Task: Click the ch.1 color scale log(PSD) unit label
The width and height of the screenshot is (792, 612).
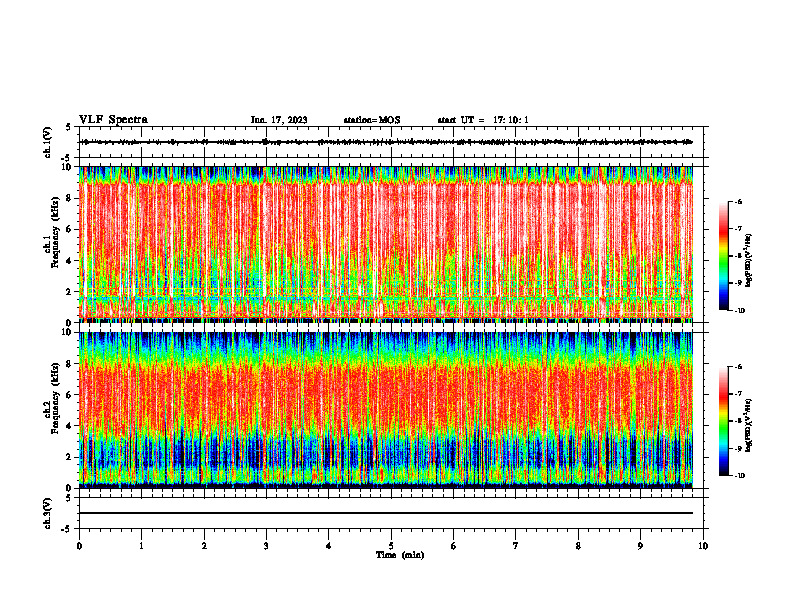Action: click(x=749, y=261)
